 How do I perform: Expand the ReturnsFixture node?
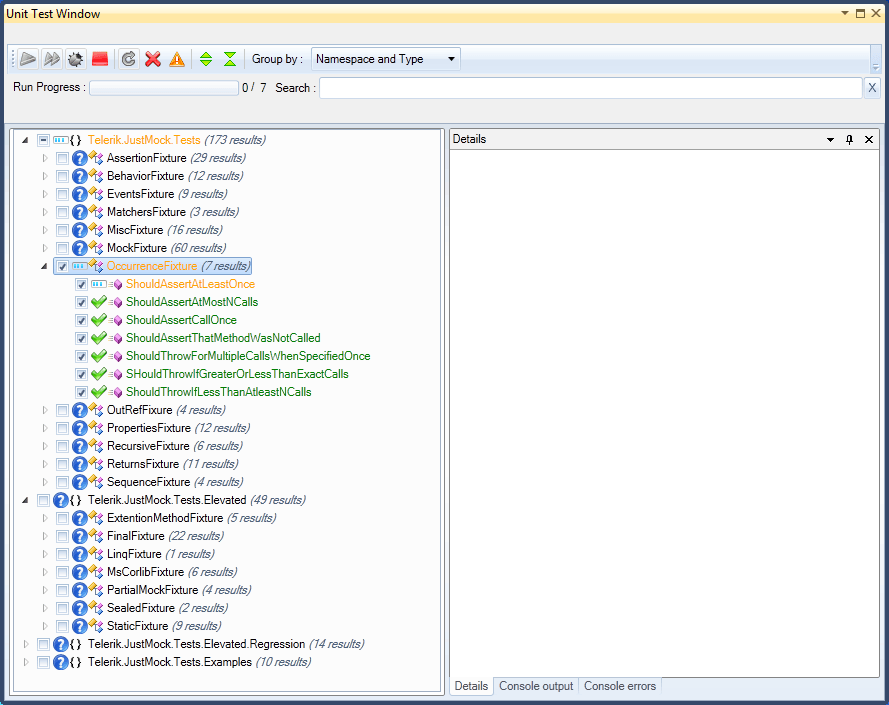click(45, 464)
